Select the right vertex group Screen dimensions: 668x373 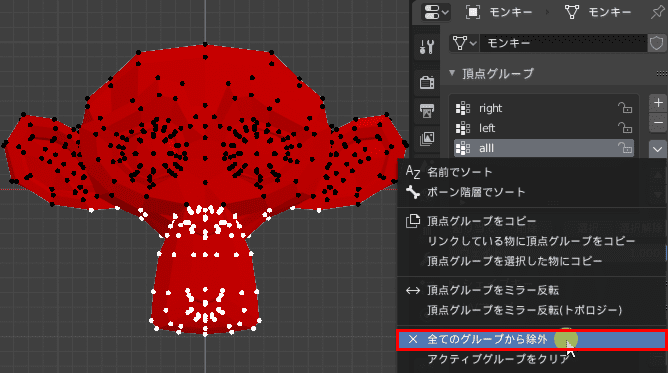pos(544,108)
